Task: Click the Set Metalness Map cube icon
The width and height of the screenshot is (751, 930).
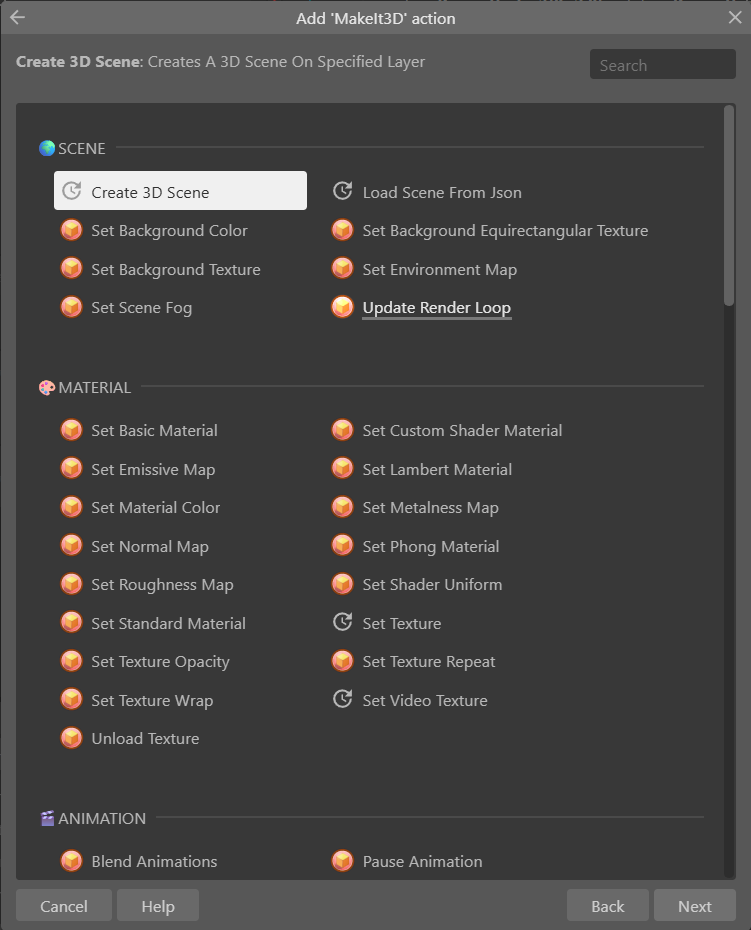Action: coord(342,507)
